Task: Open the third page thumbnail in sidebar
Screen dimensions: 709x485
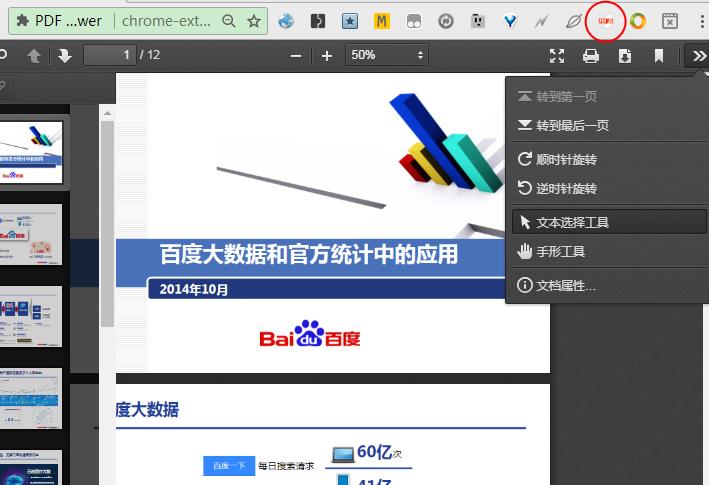Action: point(31,316)
